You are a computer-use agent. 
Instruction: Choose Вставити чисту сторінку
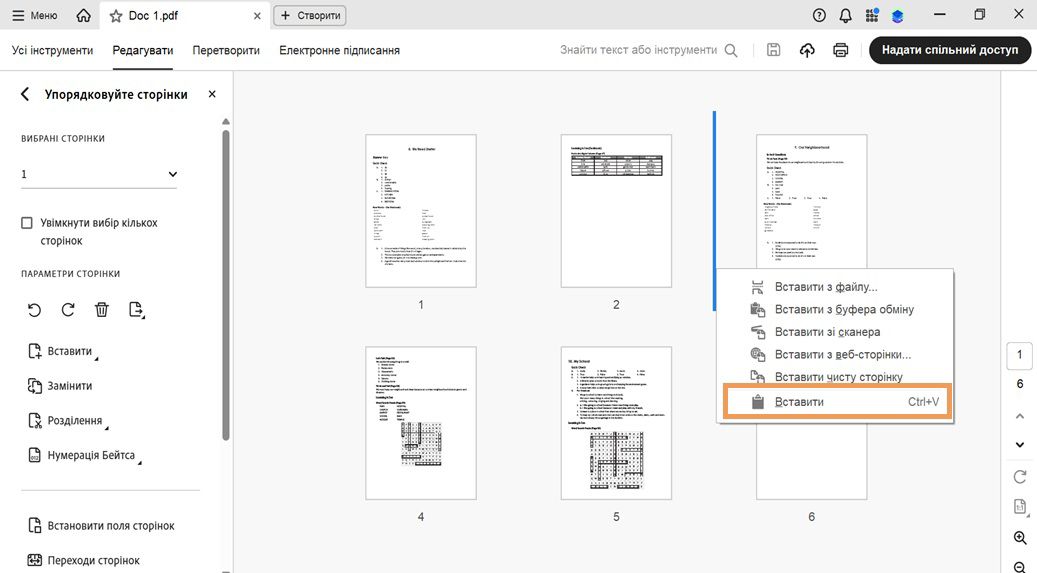pyautogui.click(x=835, y=377)
